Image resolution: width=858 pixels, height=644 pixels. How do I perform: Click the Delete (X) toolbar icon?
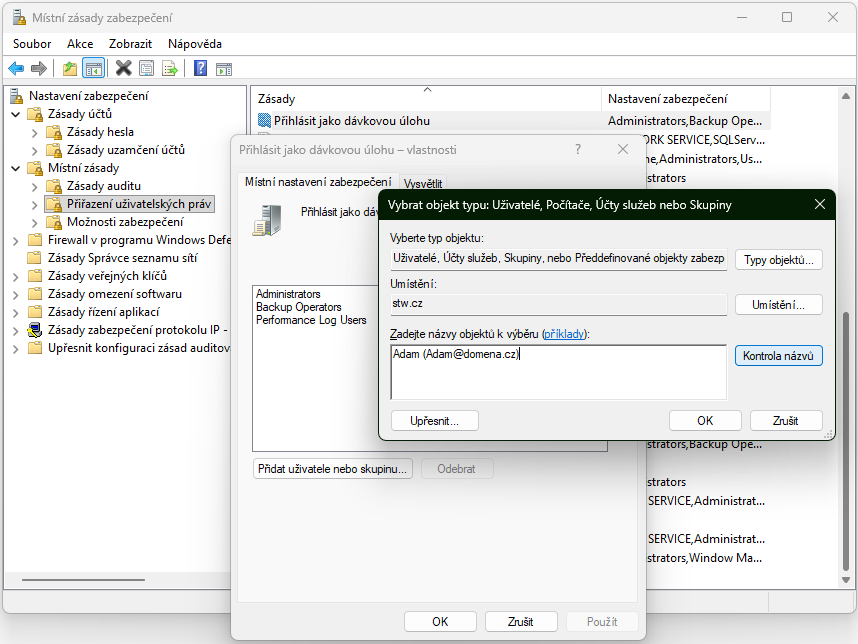coord(124,68)
